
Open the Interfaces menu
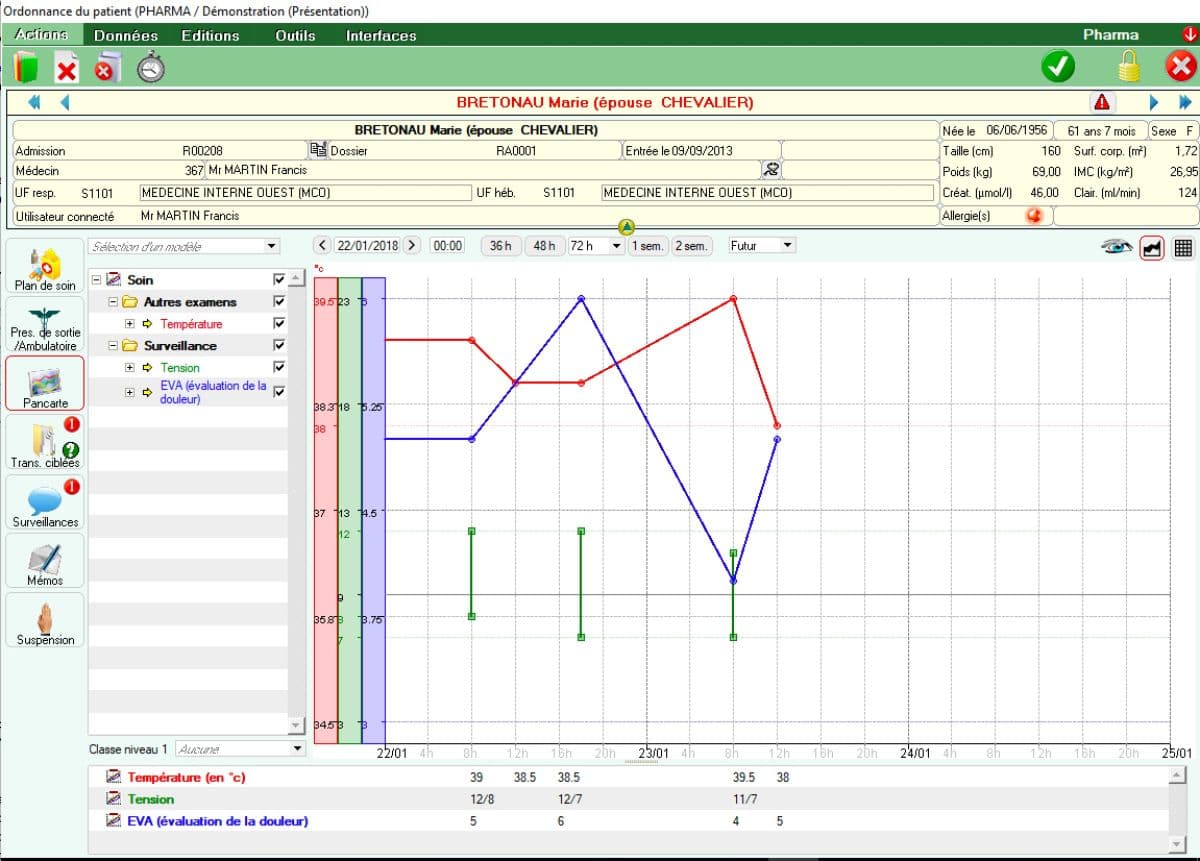pyautogui.click(x=381, y=35)
